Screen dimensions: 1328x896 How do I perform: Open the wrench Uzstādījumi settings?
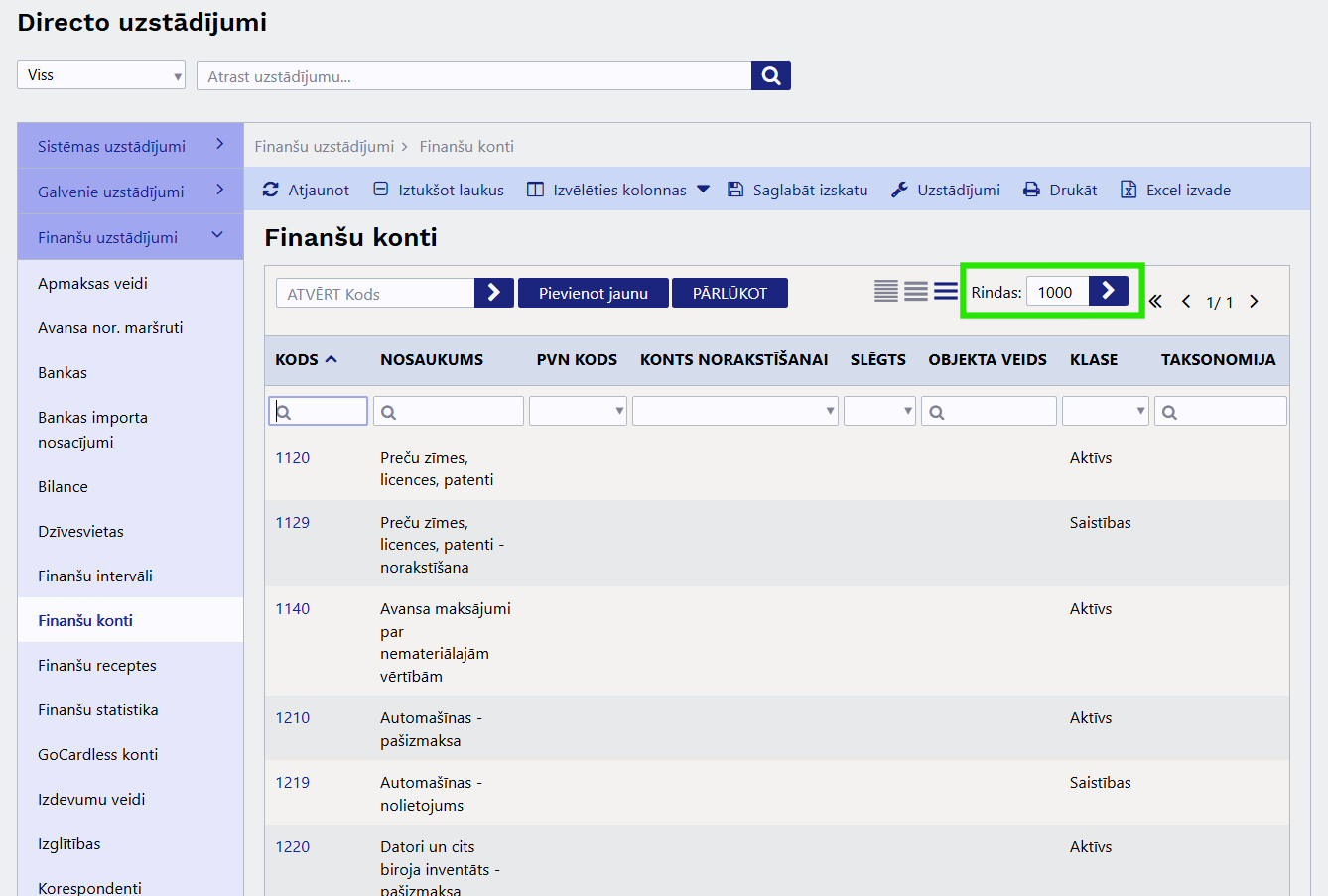coord(946,190)
